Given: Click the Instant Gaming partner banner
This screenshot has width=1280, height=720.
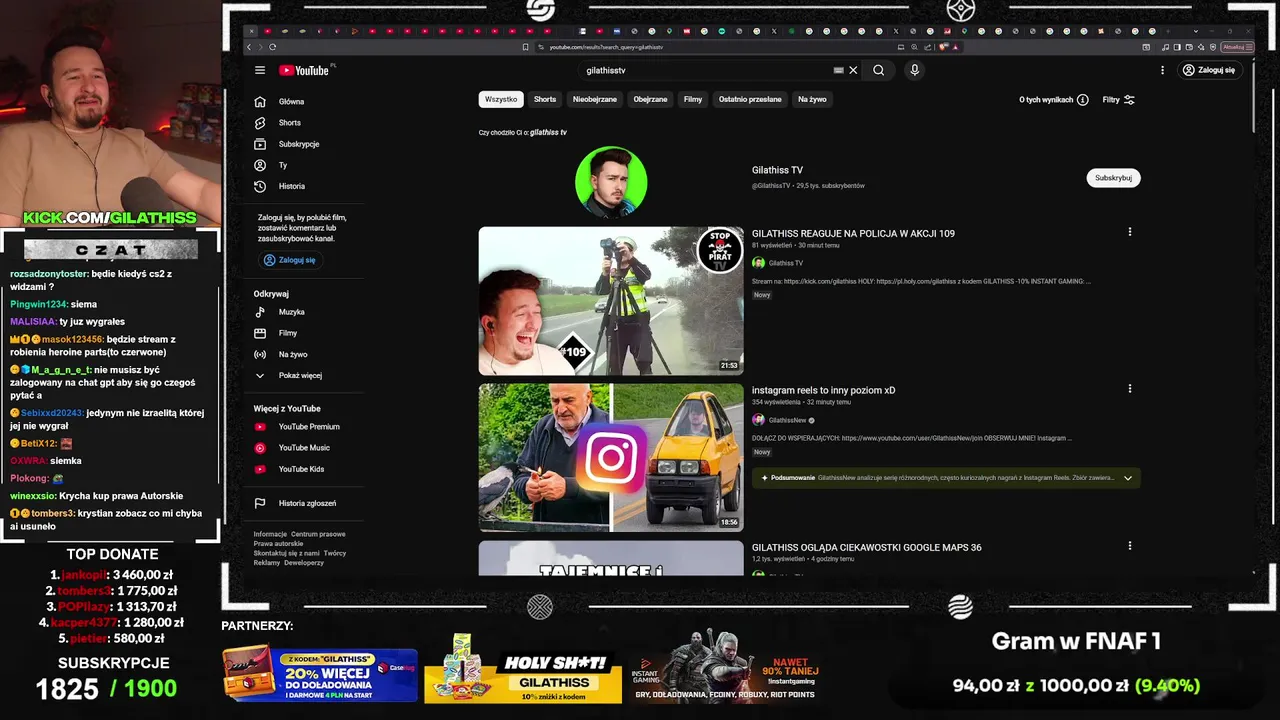Looking at the screenshot, I should point(726,667).
